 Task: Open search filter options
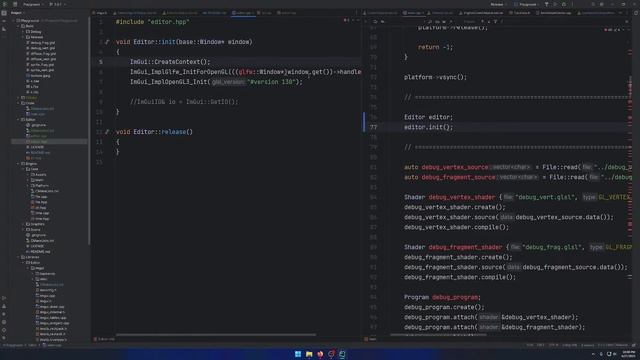(x=496, y=21)
